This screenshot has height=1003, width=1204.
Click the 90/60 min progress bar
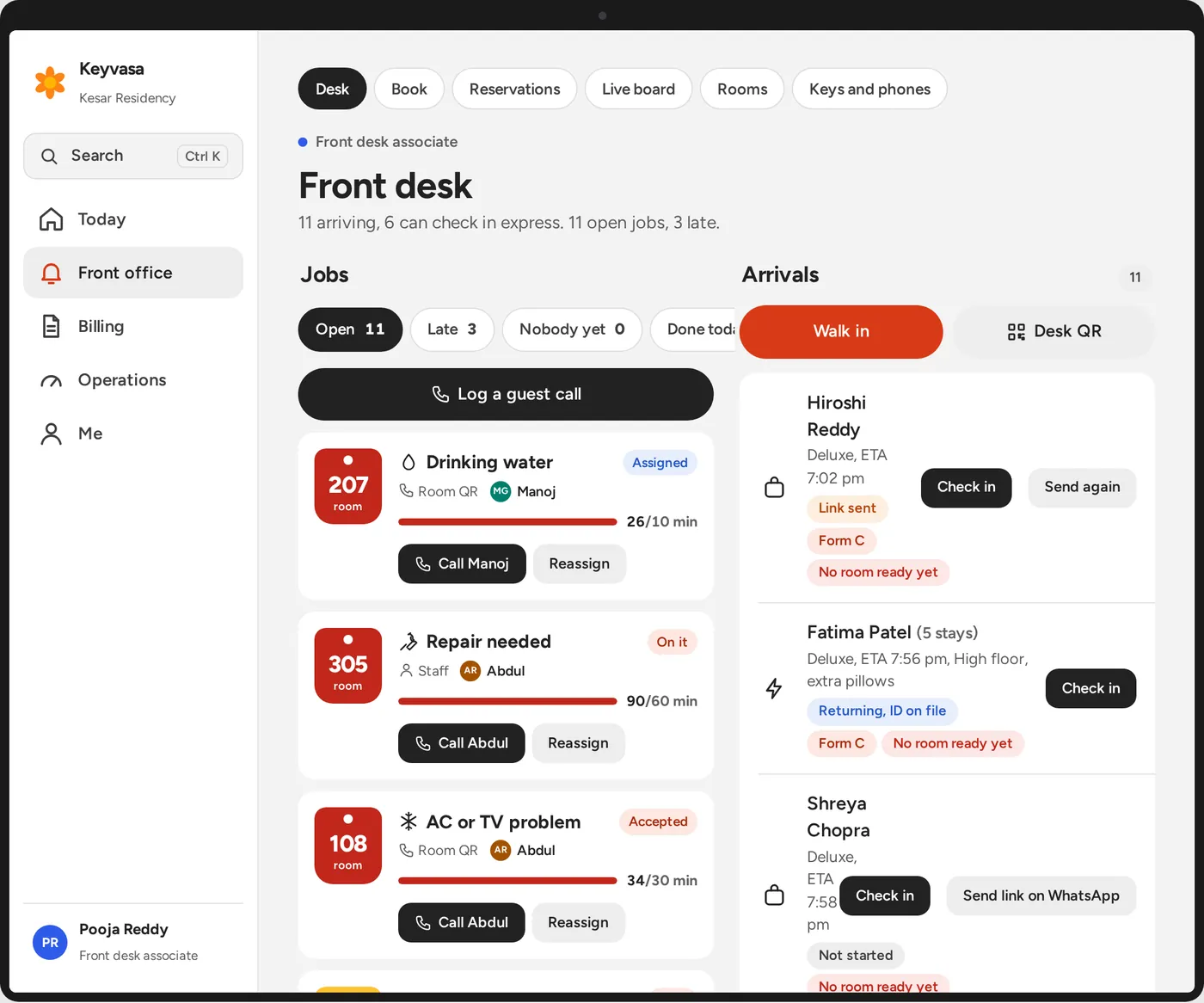(507, 702)
